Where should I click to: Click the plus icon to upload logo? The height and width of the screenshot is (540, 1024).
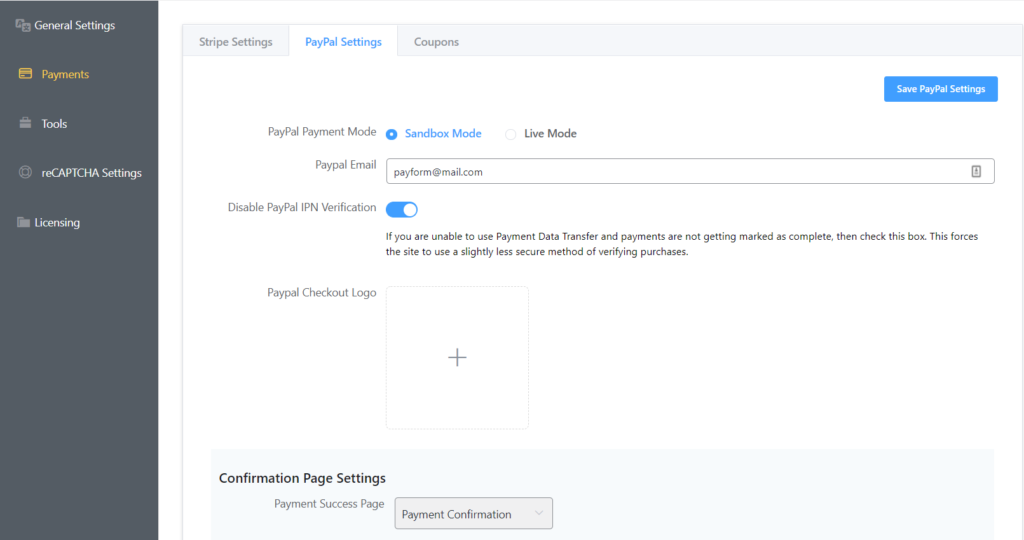pyautogui.click(x=457, y=358)
